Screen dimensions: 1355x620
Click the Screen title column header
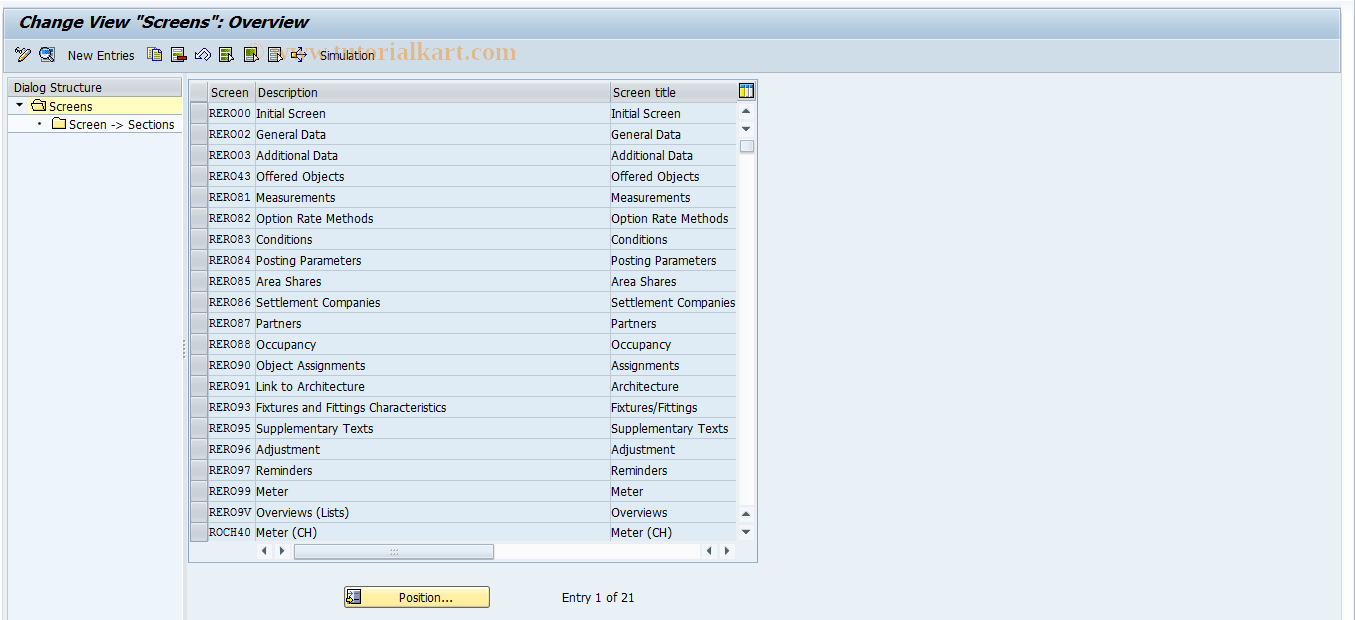pos(673,92)
